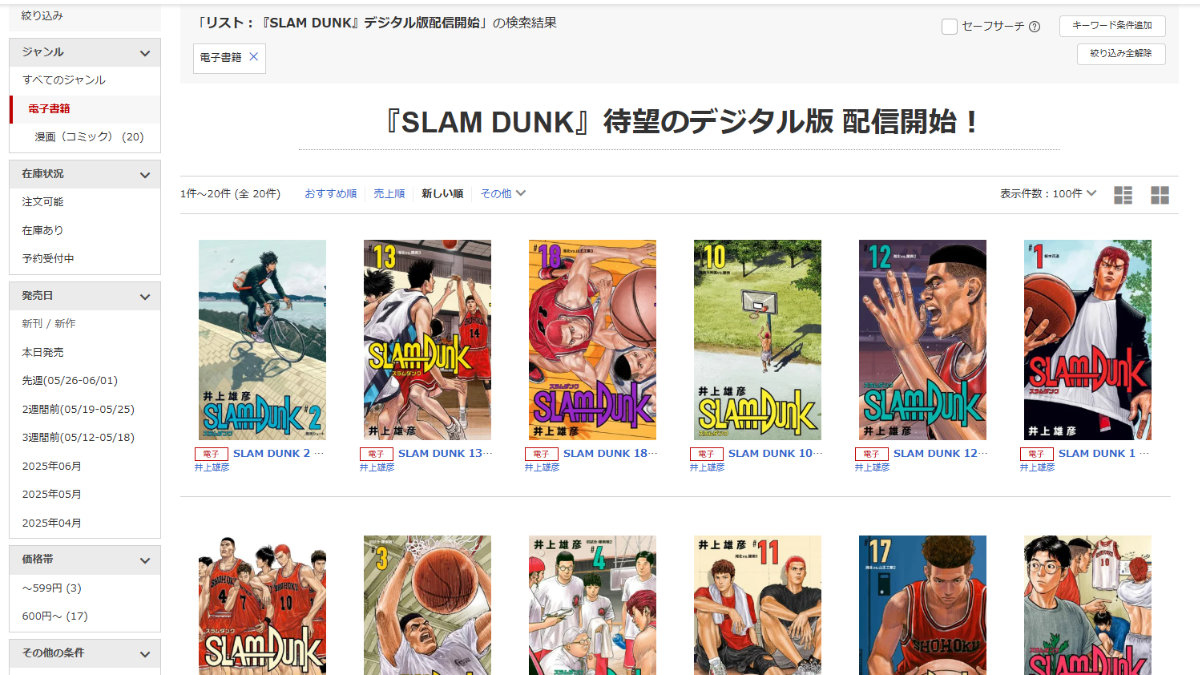
Task: Switch to grid view layout icon
Action: pyautogui.click(x=1160, y=195)
